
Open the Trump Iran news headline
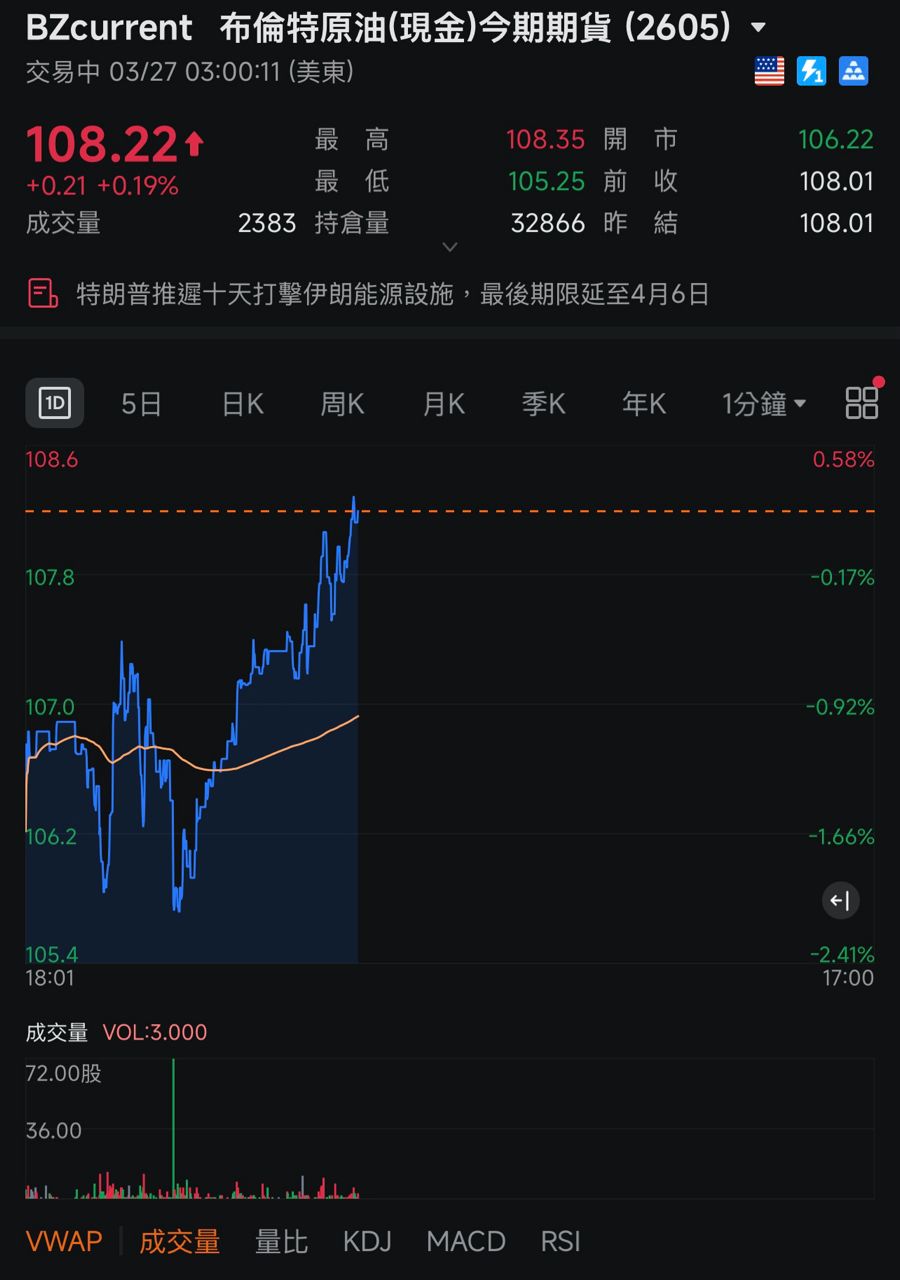(392, 294)
